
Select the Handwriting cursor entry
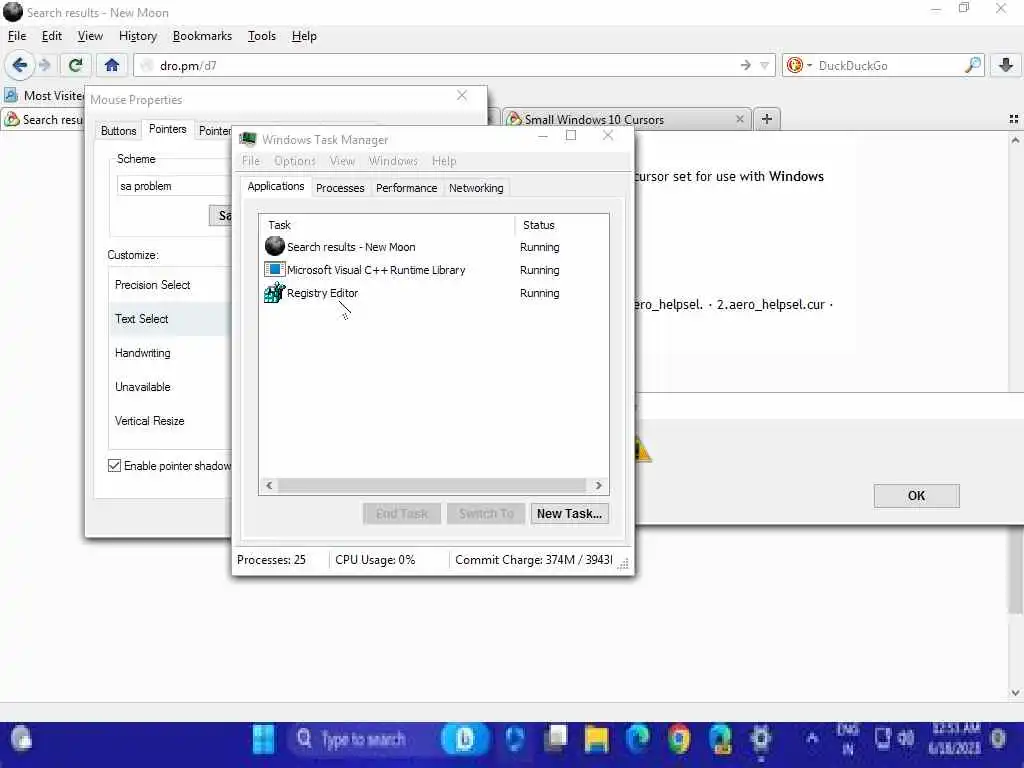(x=170, y=353)
